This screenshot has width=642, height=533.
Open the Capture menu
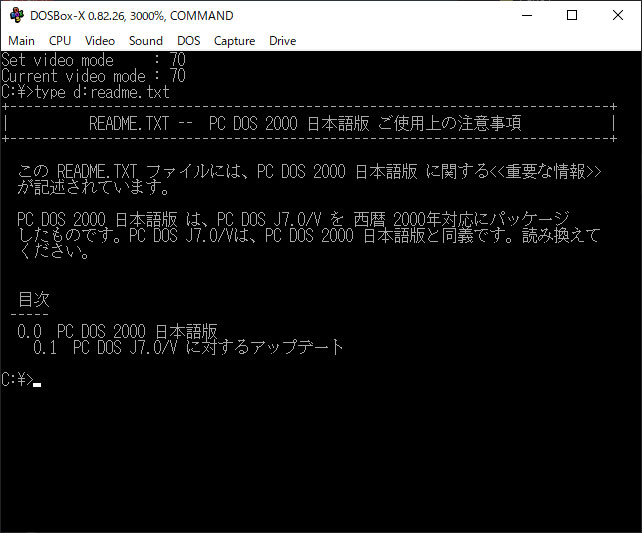click(234, 41)
